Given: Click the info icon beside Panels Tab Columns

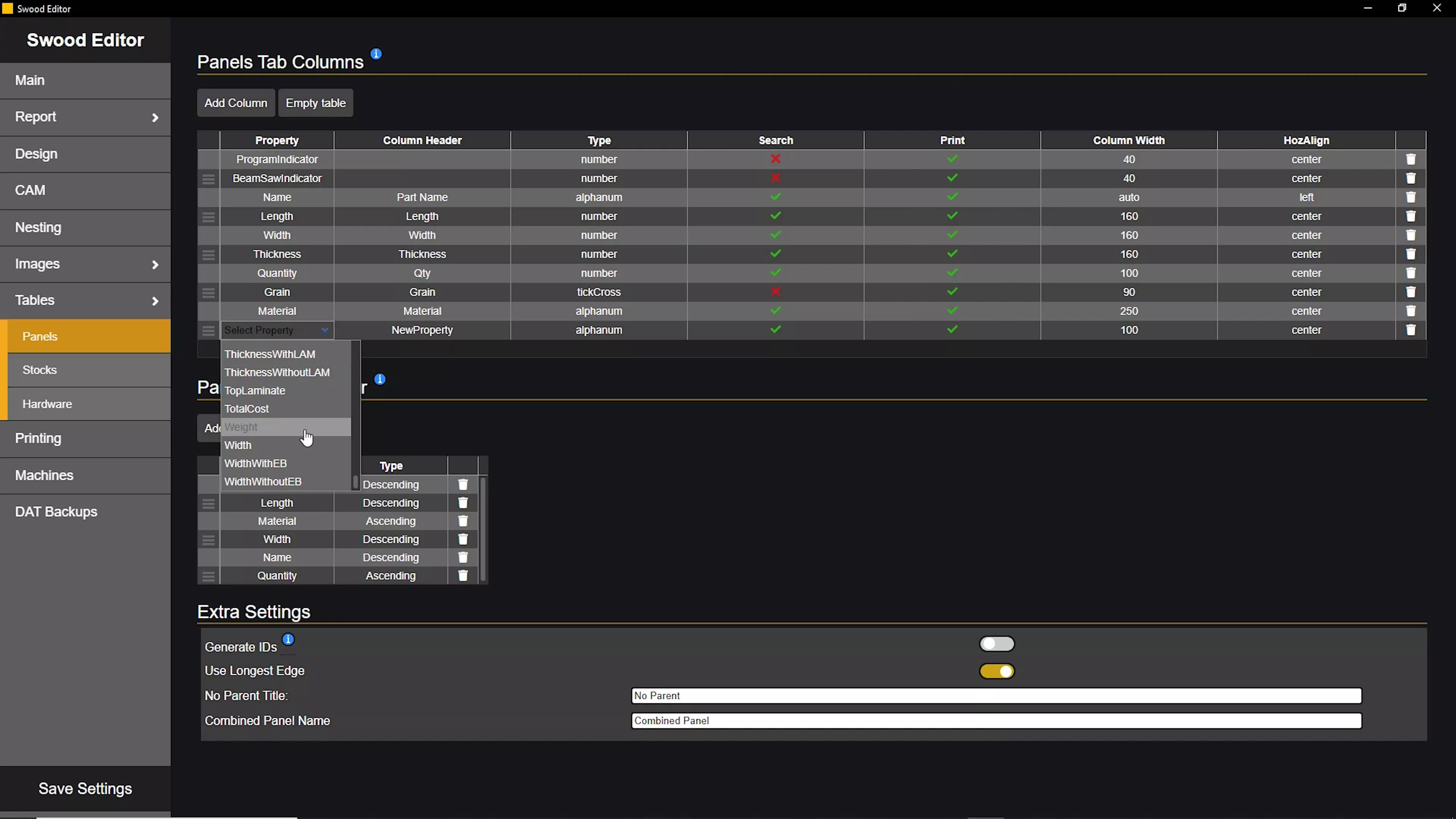Looking at the screenshot, I should pos(375,54).
